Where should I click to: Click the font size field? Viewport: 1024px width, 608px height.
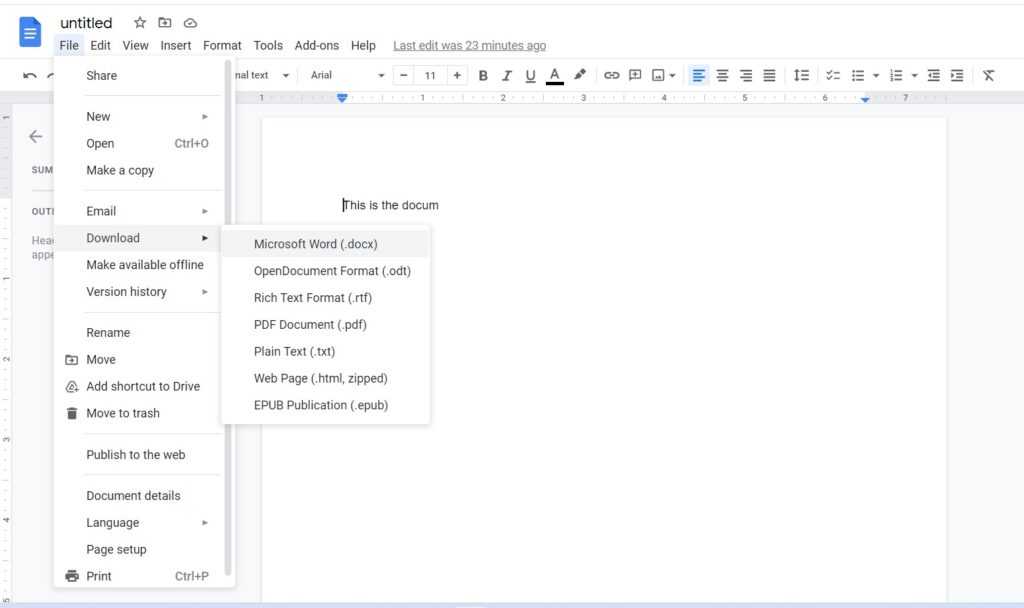[430, 75]
